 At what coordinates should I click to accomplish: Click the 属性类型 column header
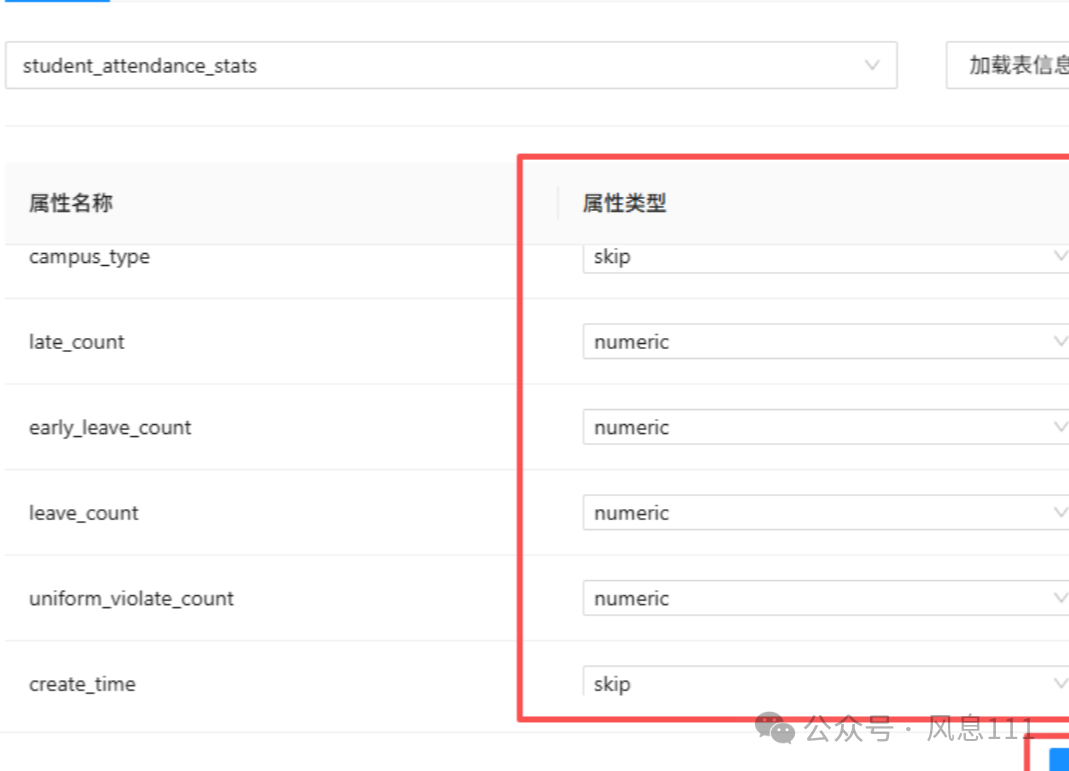click(x=624, y=203)
